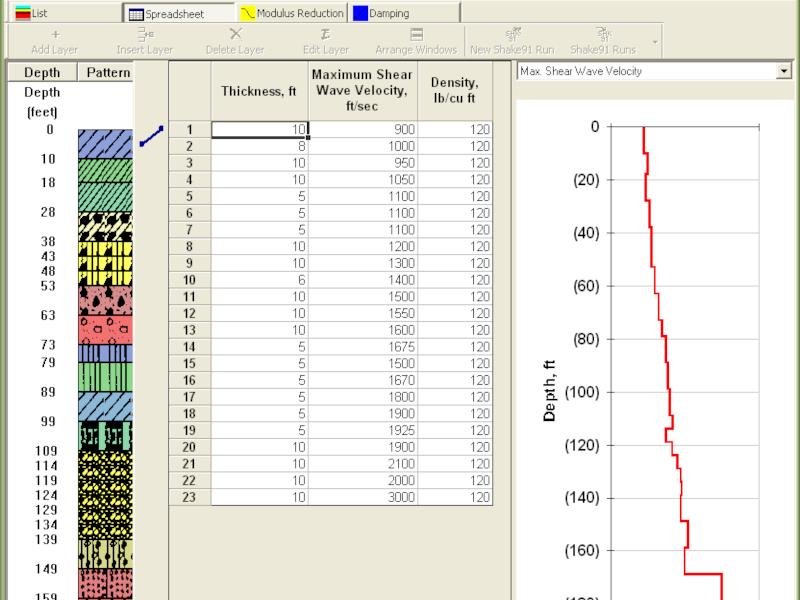This screenshot has width=800, height=600.
Task: Click the blue hatched pattern at depth 0
Action: tap(106, 144)
